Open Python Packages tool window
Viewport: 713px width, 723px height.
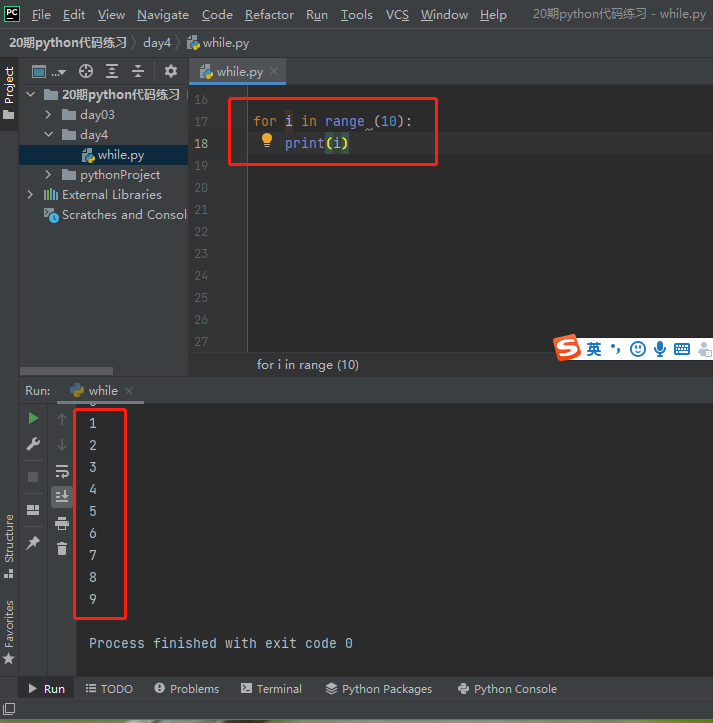379,689
